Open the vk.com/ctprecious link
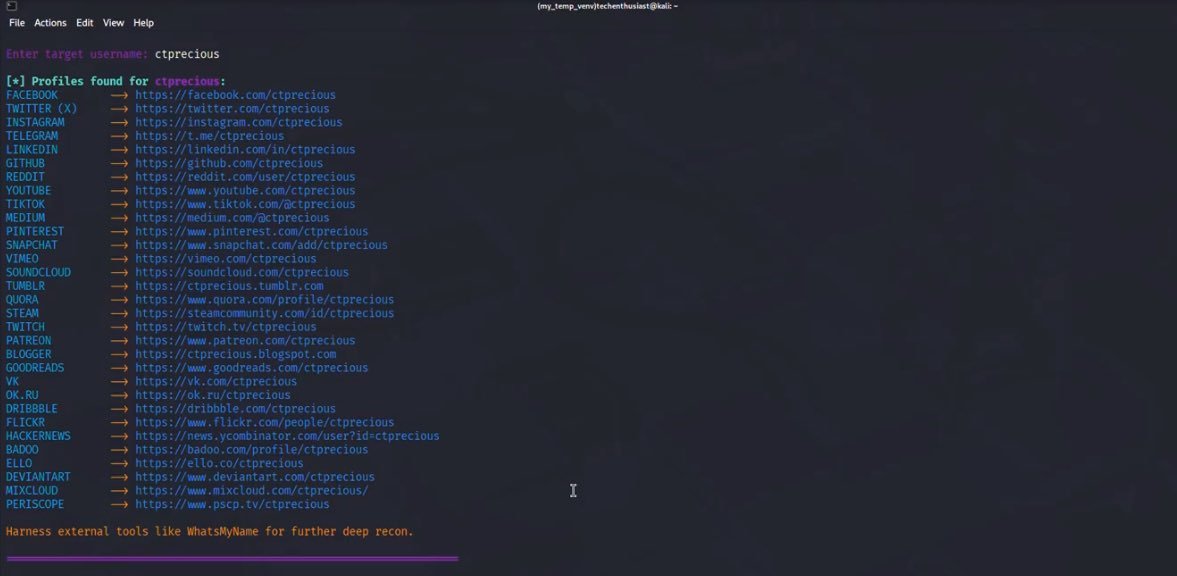The width and height of the screenshot is (1177, 576). [x=216, y=381]
